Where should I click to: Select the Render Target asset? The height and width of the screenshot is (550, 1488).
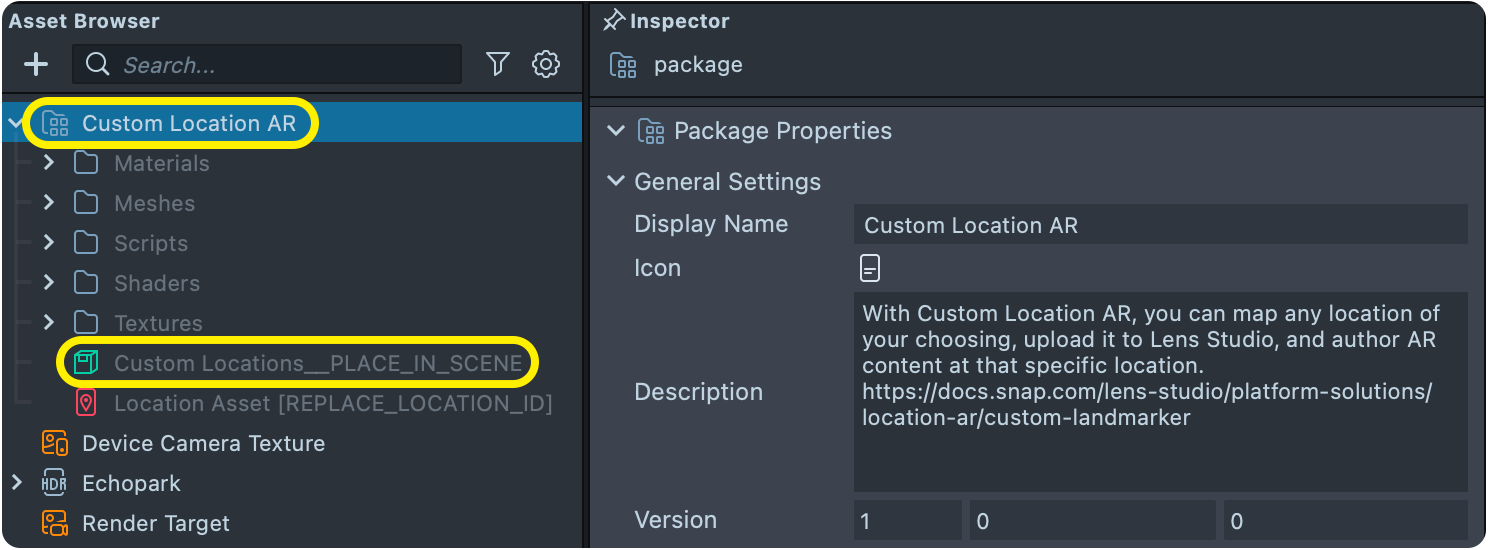click(155, 523)
